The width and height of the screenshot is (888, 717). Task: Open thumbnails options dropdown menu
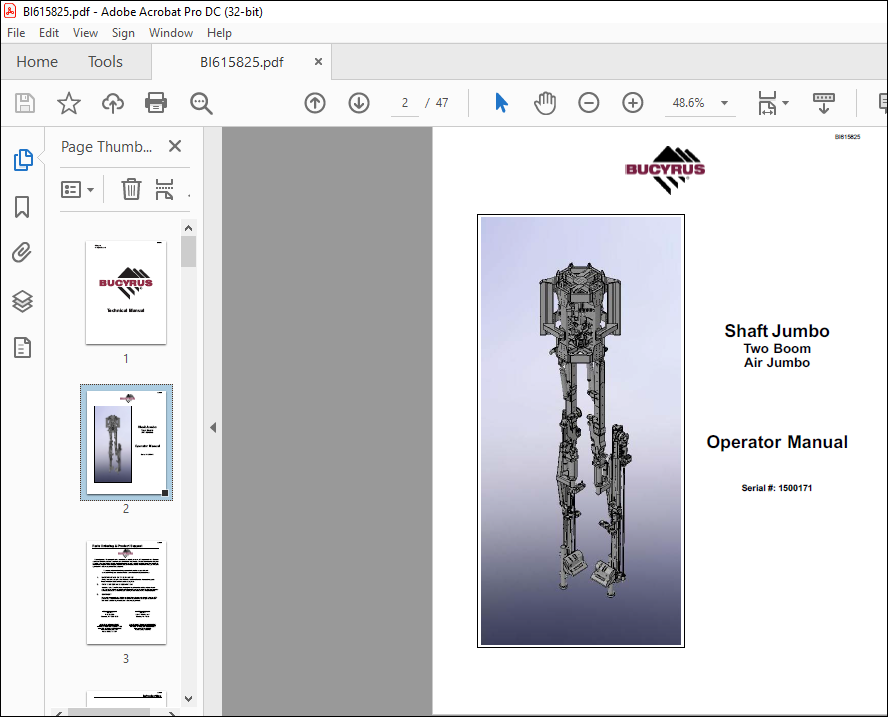tap(77, 189)
